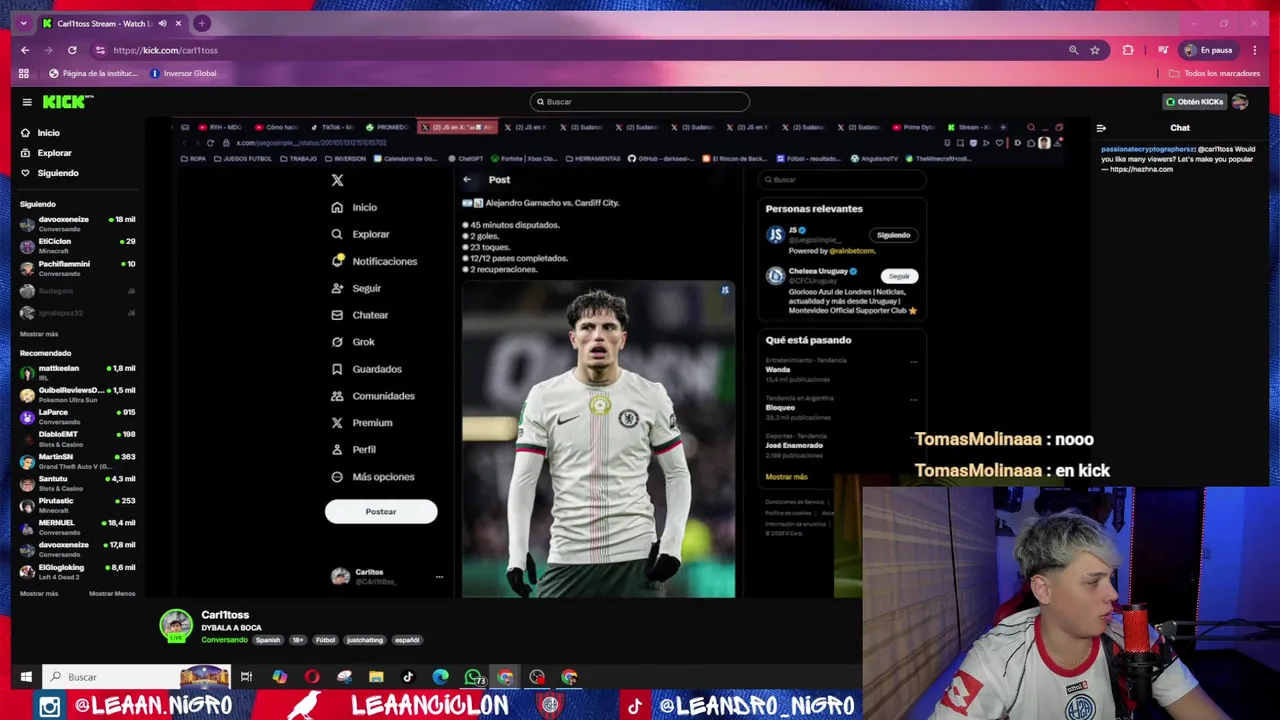Image resolution: width=1280 pixels, height=720 pixels.
Task: Open Chrome media controls icon
Action: (x=1162, y=50)
